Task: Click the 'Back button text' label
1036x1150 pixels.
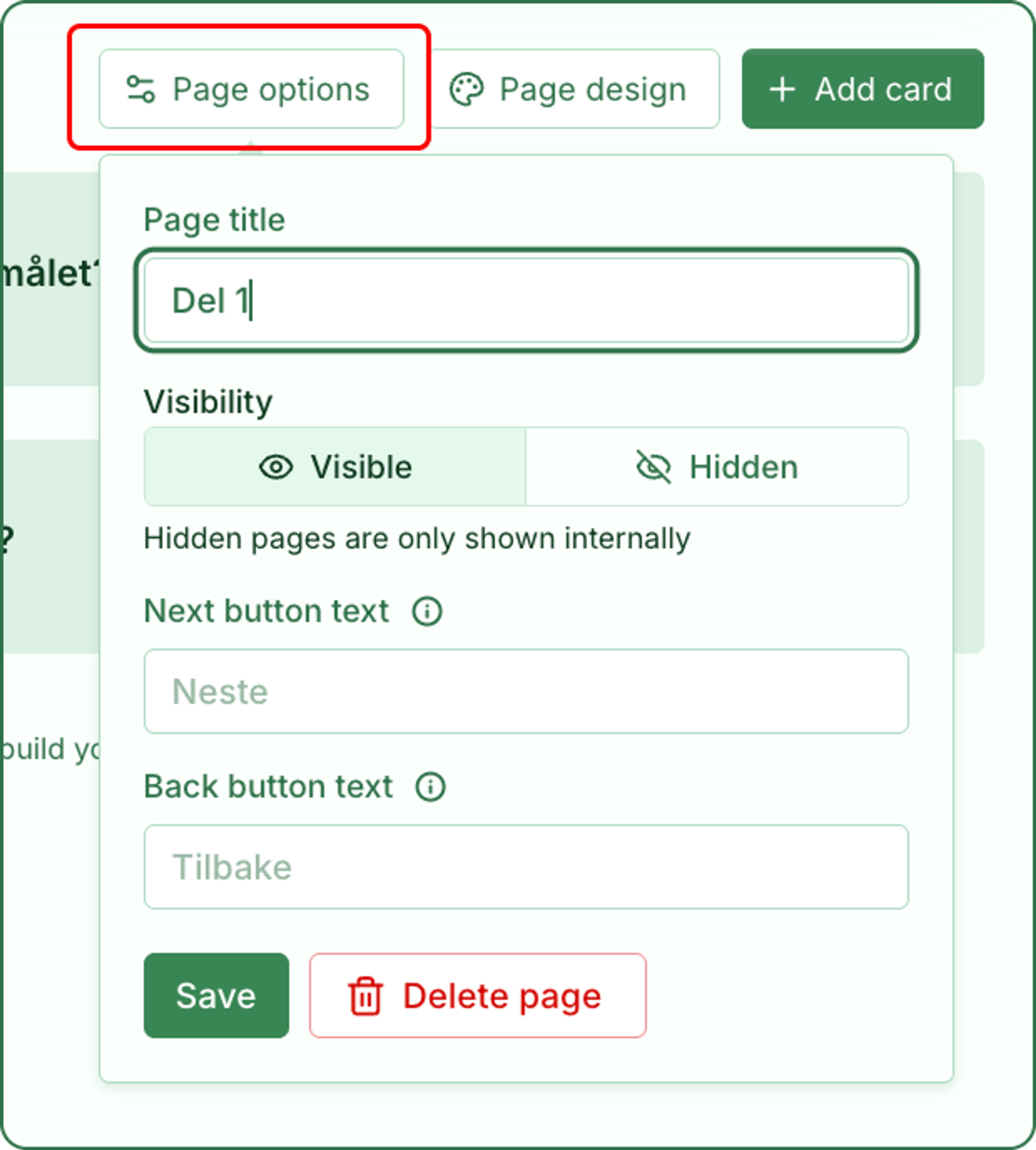Action: pyautogui.click(x=268, y=787)
